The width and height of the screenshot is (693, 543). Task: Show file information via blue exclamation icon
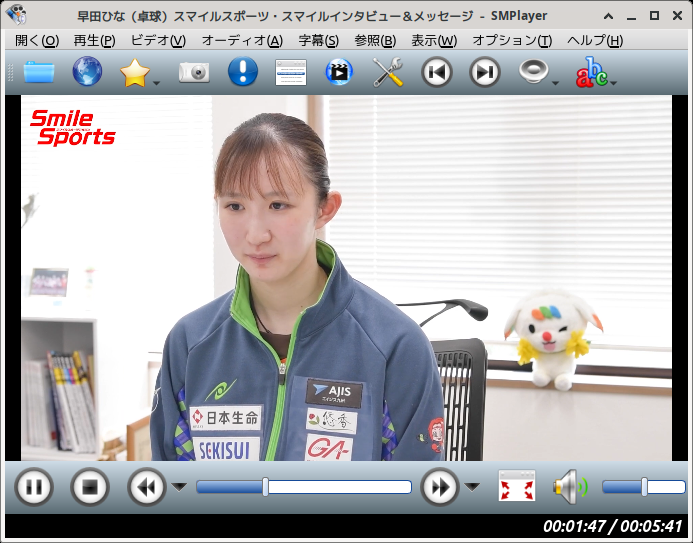coord(243,72)
